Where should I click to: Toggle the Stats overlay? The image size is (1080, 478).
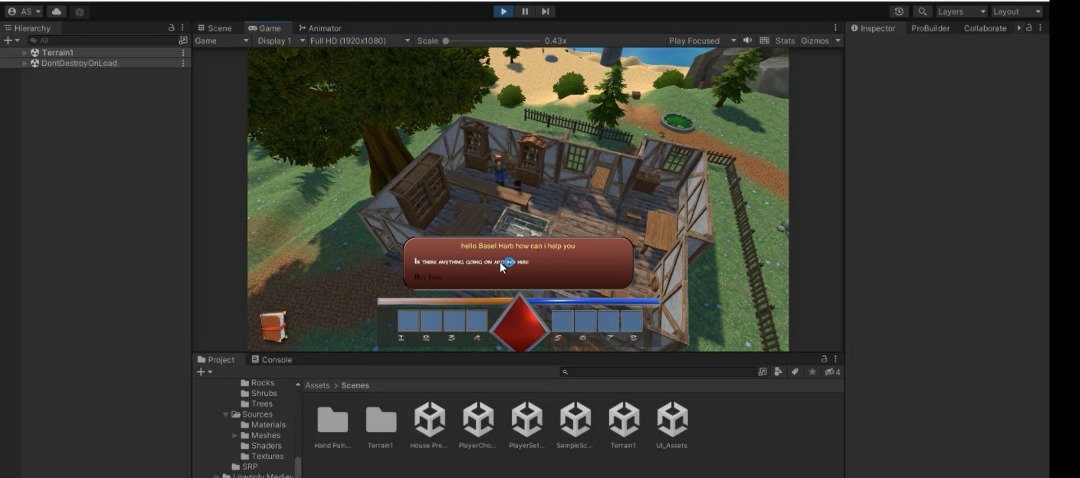point(785,41)
